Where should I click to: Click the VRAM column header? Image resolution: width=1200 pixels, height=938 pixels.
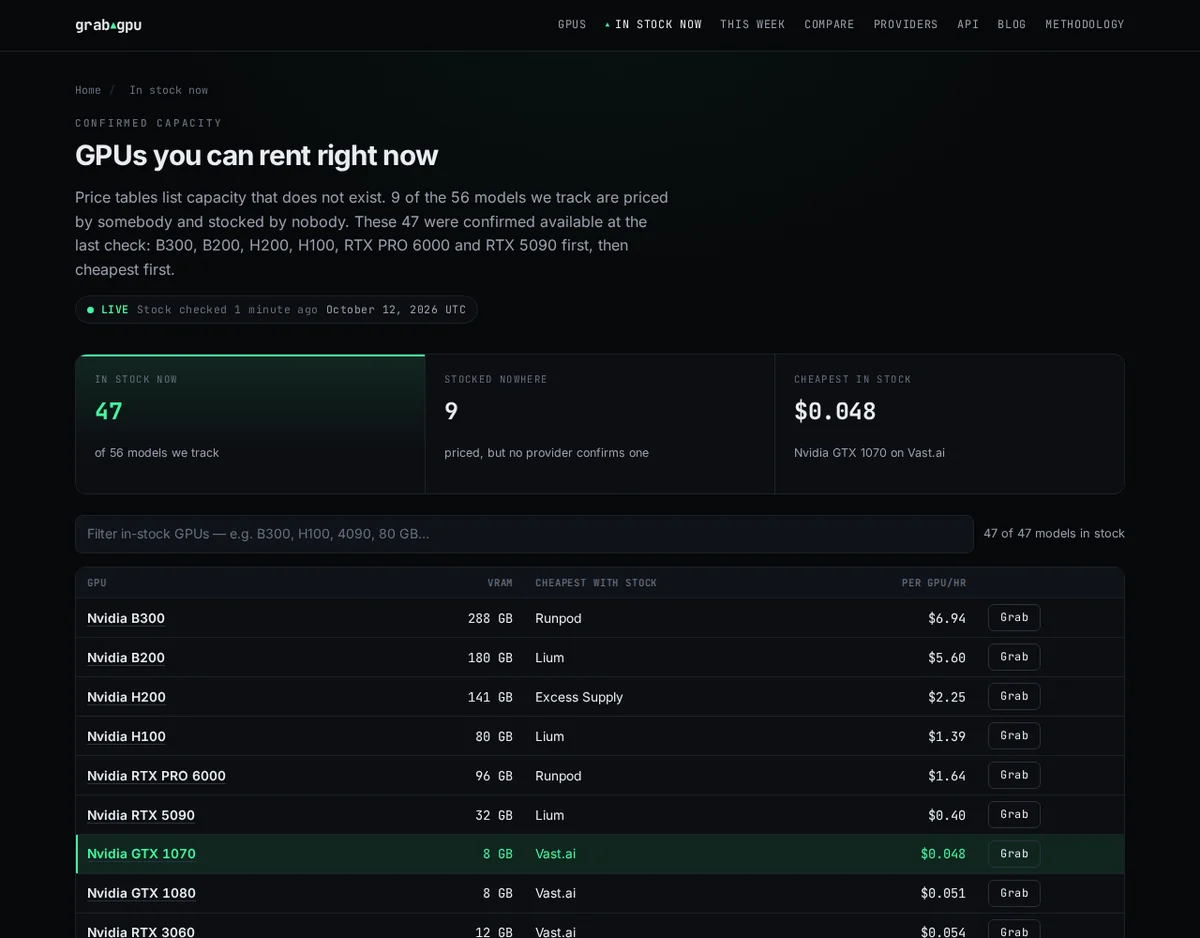[500, 583]
